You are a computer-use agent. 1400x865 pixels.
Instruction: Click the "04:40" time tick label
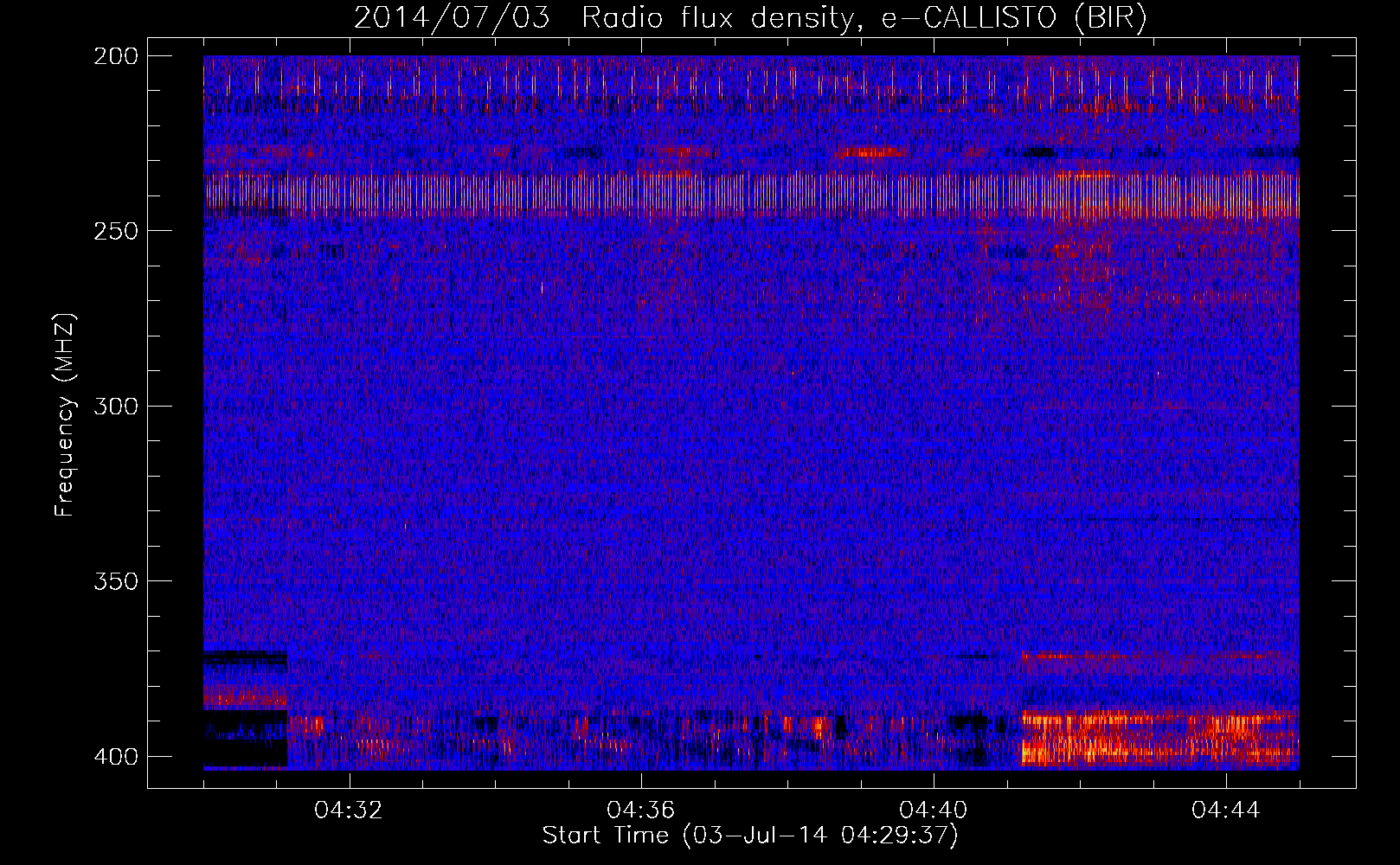click(934, 811)
